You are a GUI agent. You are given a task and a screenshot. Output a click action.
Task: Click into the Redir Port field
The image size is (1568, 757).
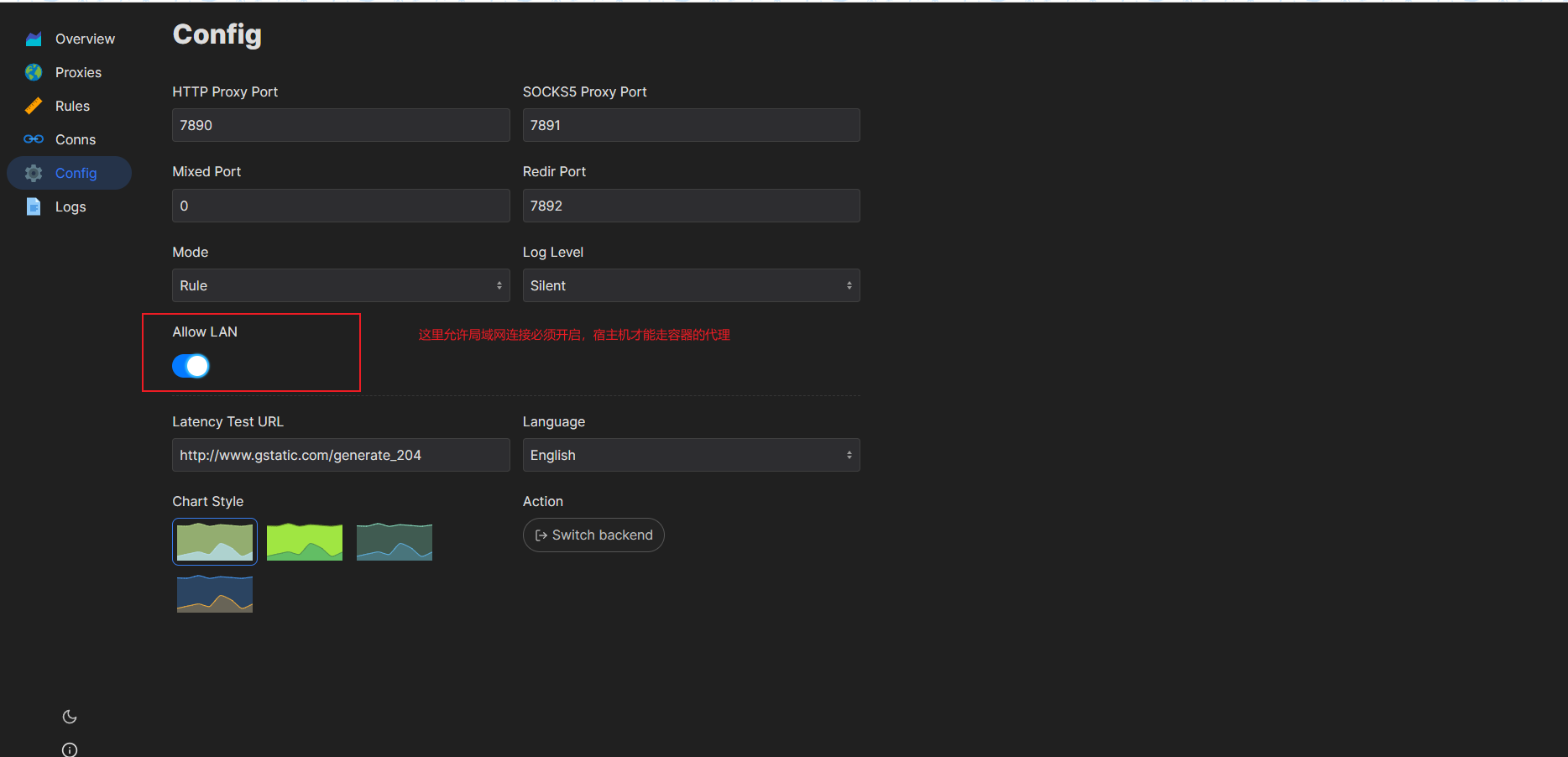pos(691,206)
